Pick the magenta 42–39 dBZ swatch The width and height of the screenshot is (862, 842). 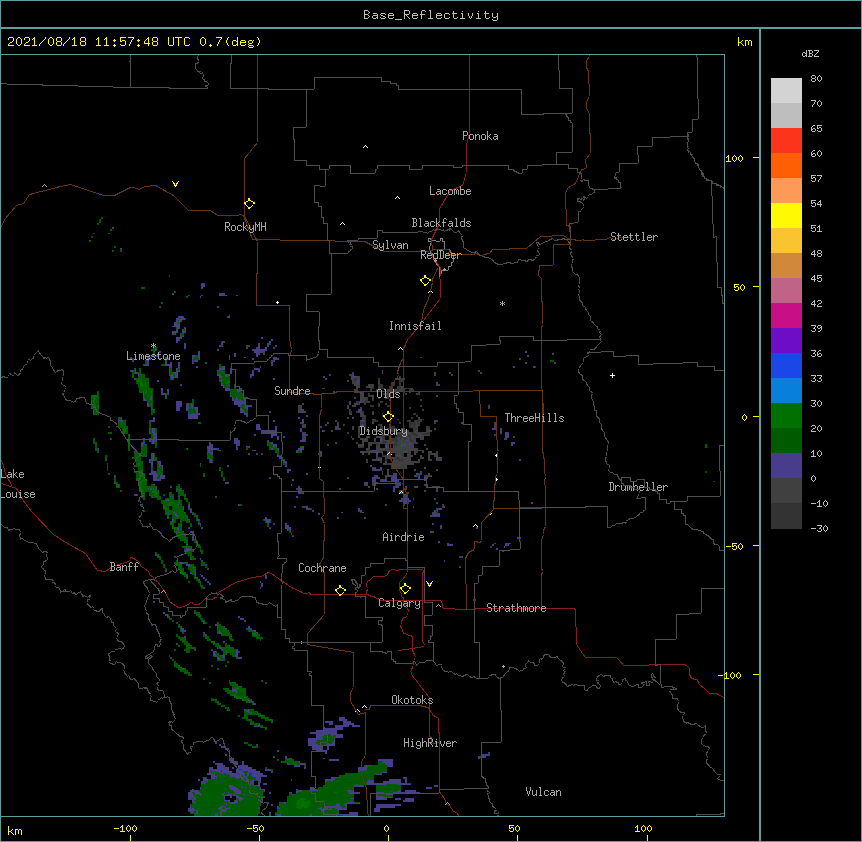[786, 315]
